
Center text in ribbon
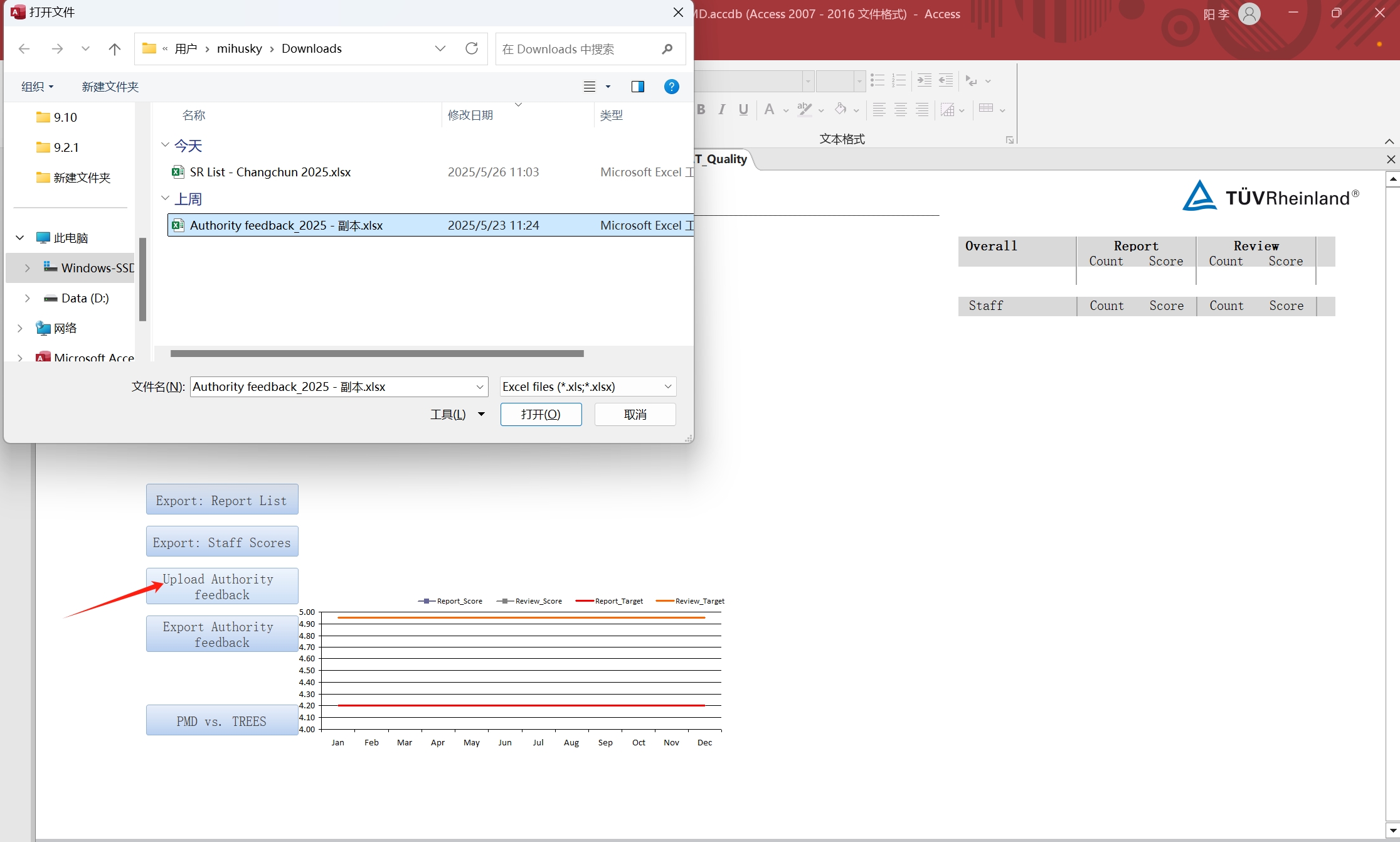point(901,110)
